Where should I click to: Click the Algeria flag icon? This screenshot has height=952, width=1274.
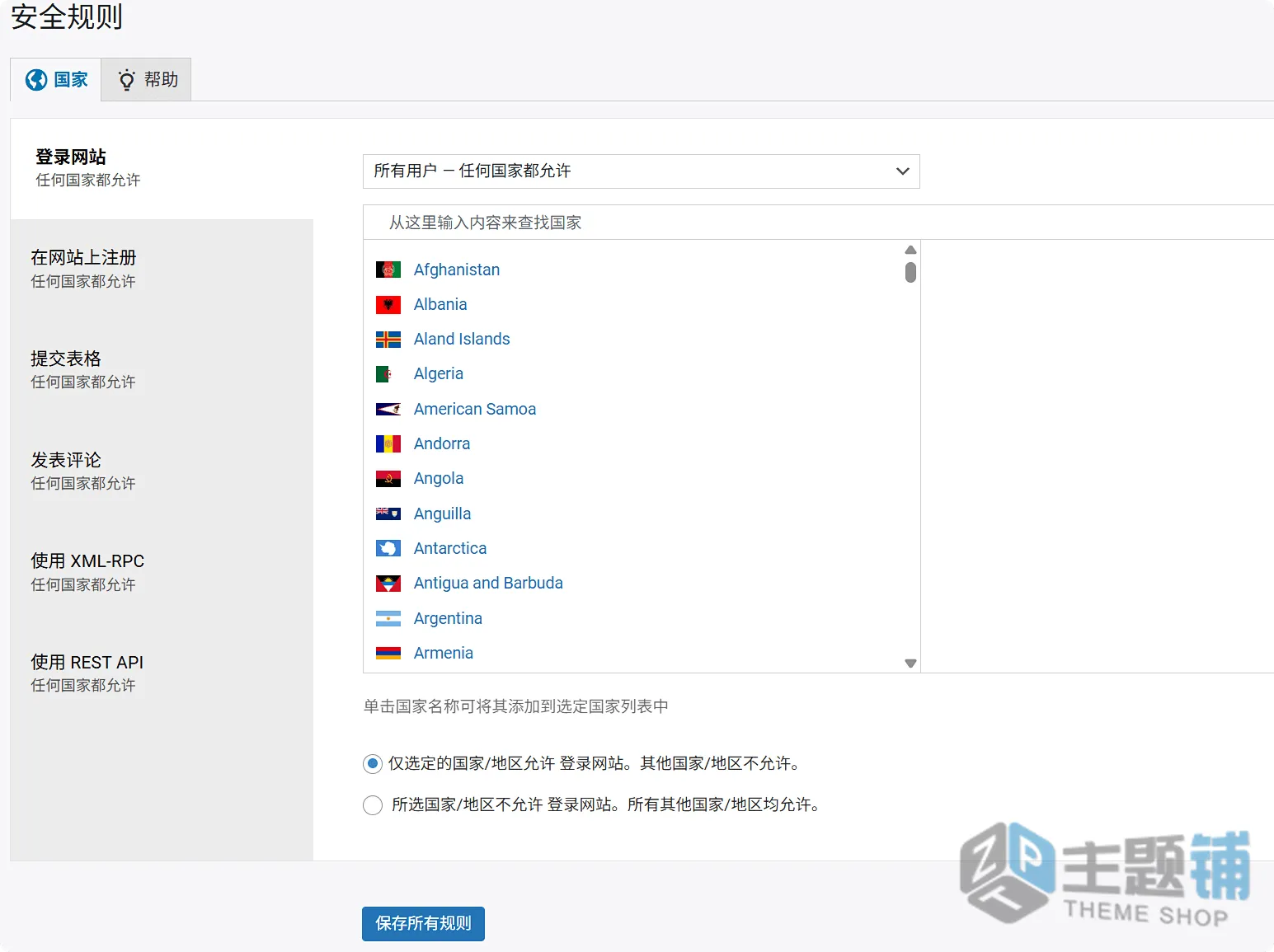388,374
